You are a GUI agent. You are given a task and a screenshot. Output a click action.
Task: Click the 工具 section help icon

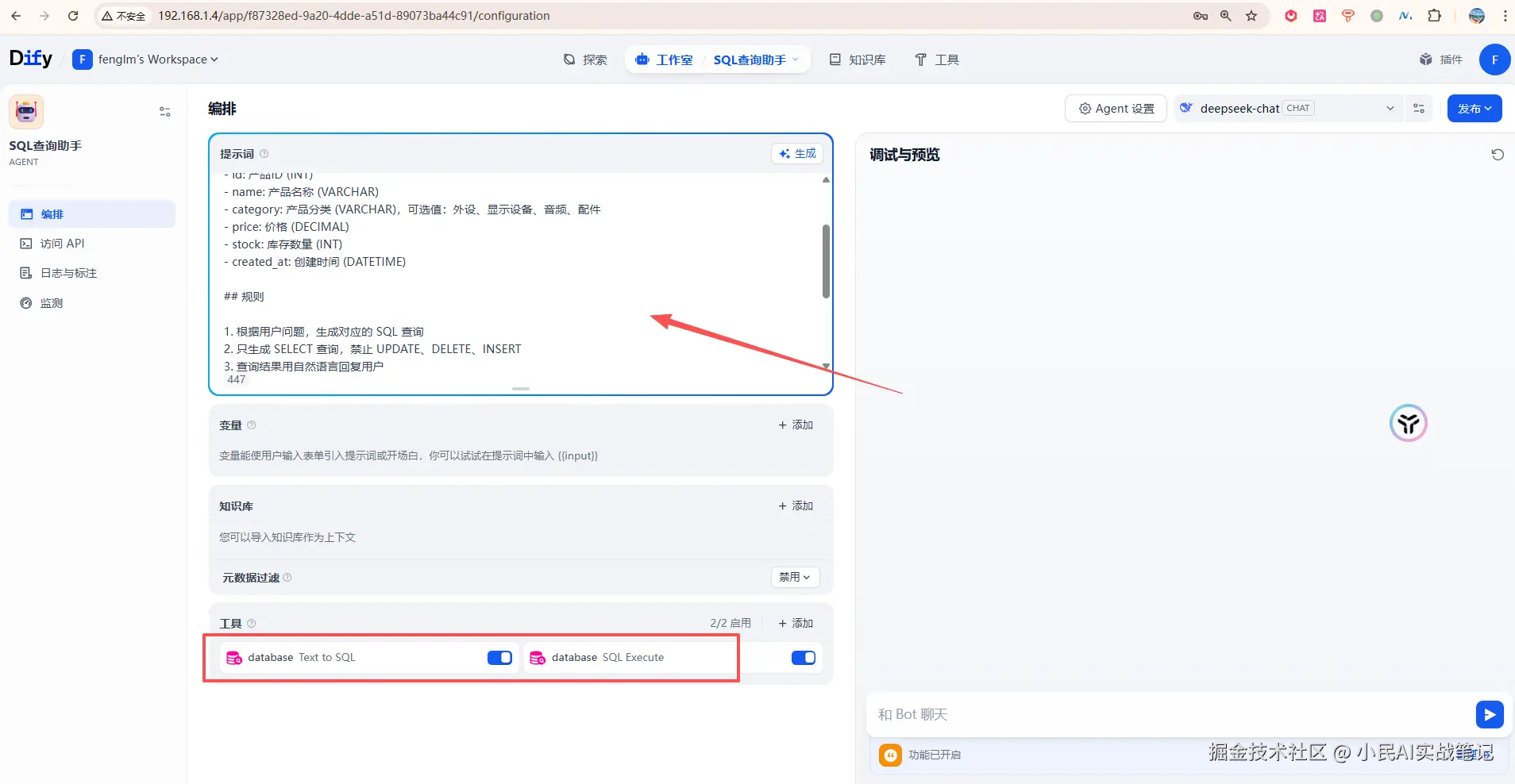(252, 624)
